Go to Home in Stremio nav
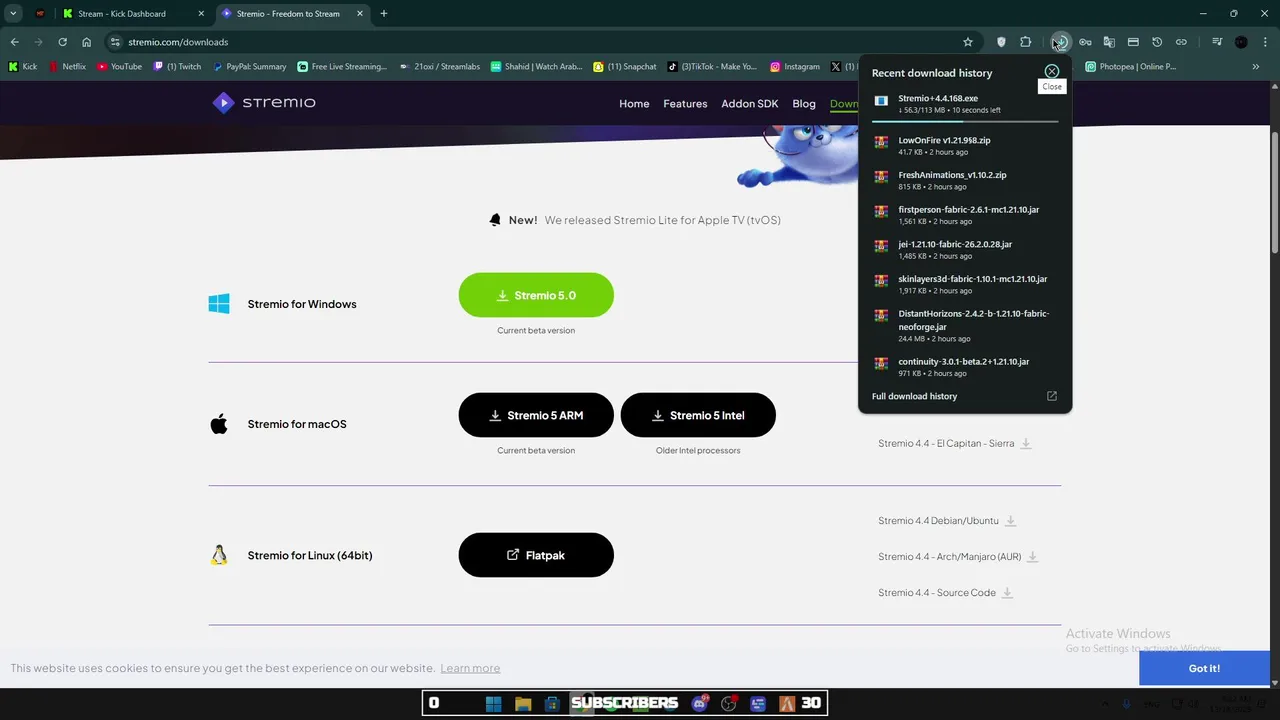This screenshot has height=720, width=1280. pos(634,104)
